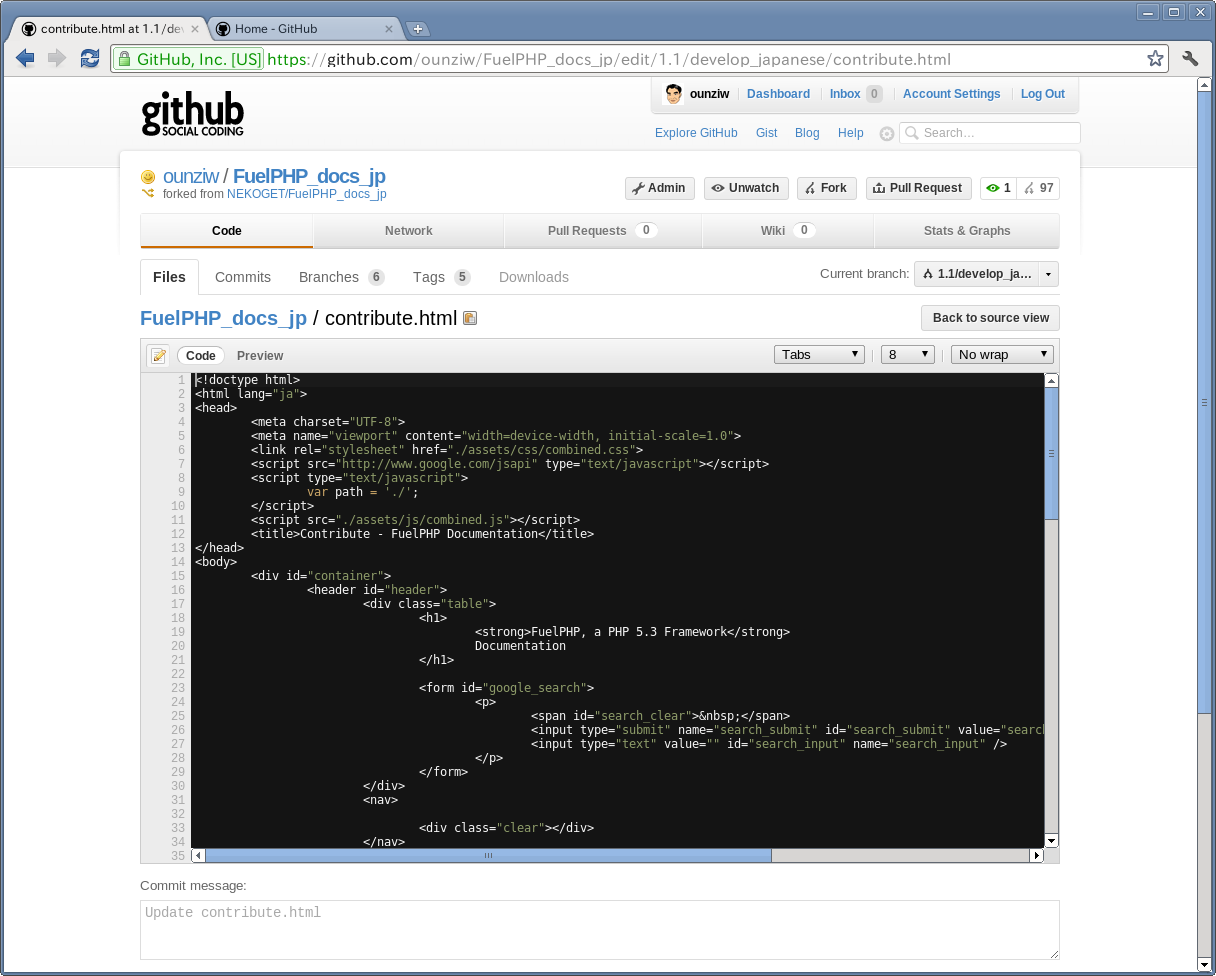Click in the GitHub search box
Viewport: 1216px width, 976px height.
(990, 133)
